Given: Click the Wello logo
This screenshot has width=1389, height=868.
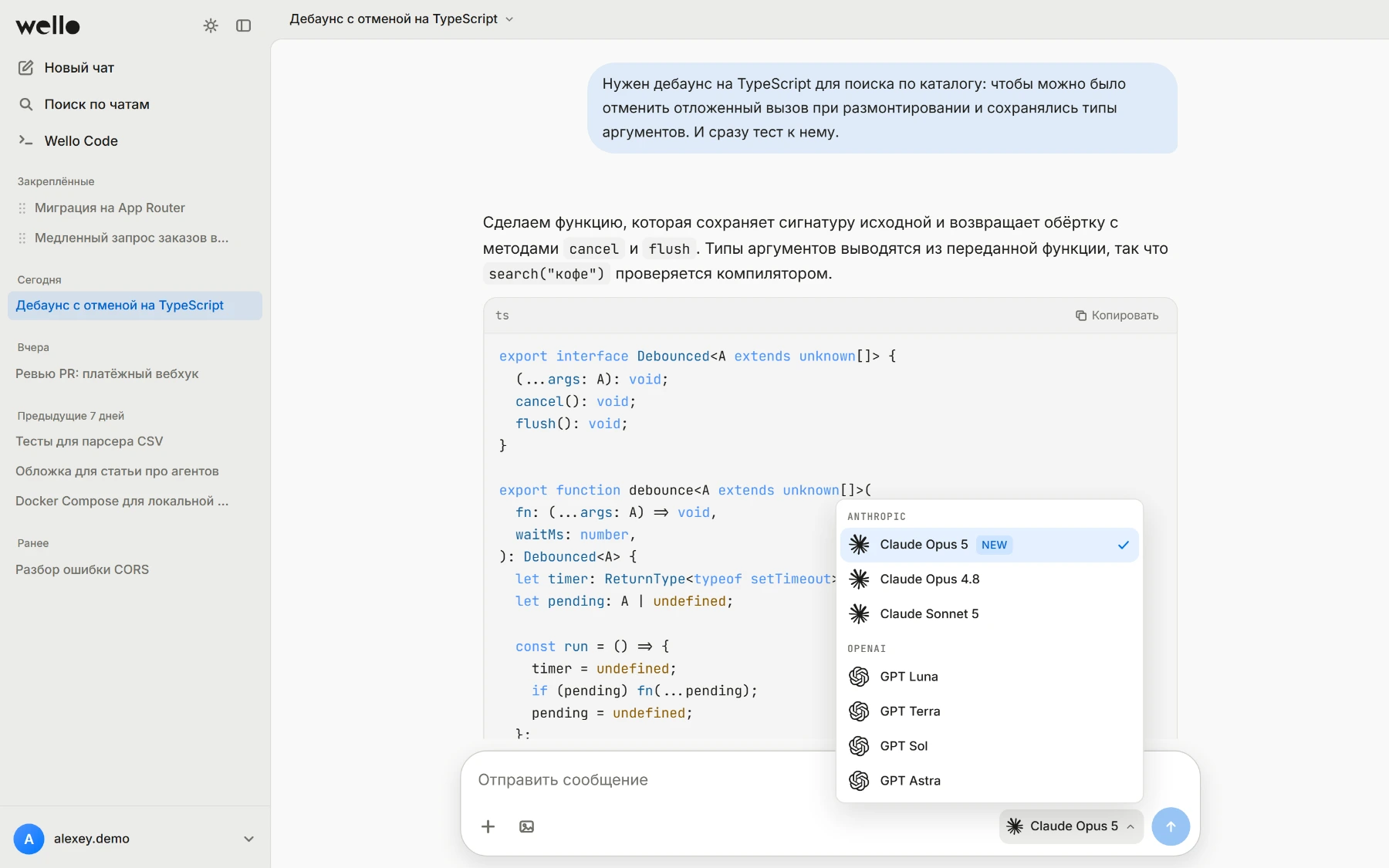Looking at the screenshot, I should (48, 25).
